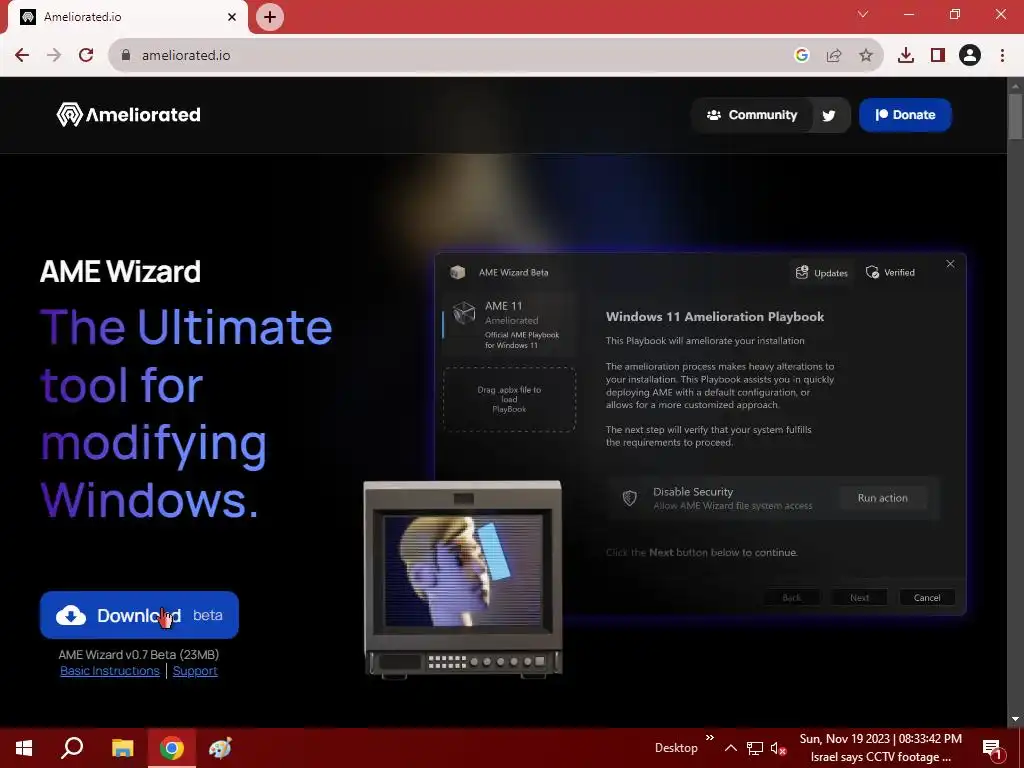Open Chrome downloads tray icon

[x=905, y=56]
